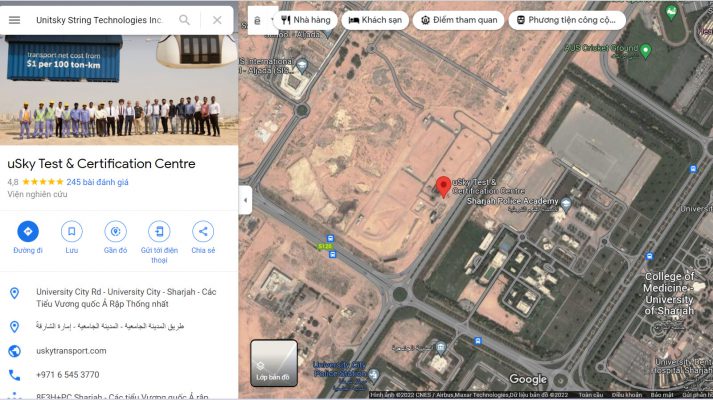Image resolution: width=713 pixels, height=400 pixels.
Task: Collapse the side panel arrow
Action: (245, 199)
